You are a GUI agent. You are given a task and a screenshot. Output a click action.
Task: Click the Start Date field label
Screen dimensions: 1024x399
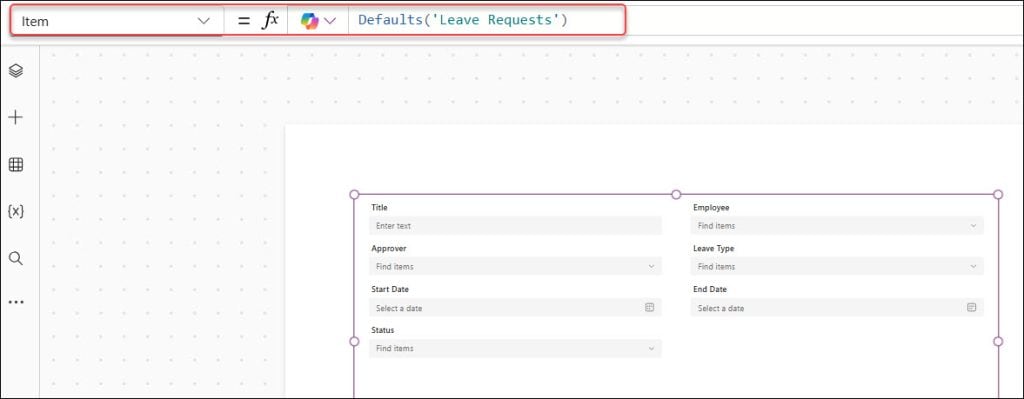click(390, 289)
